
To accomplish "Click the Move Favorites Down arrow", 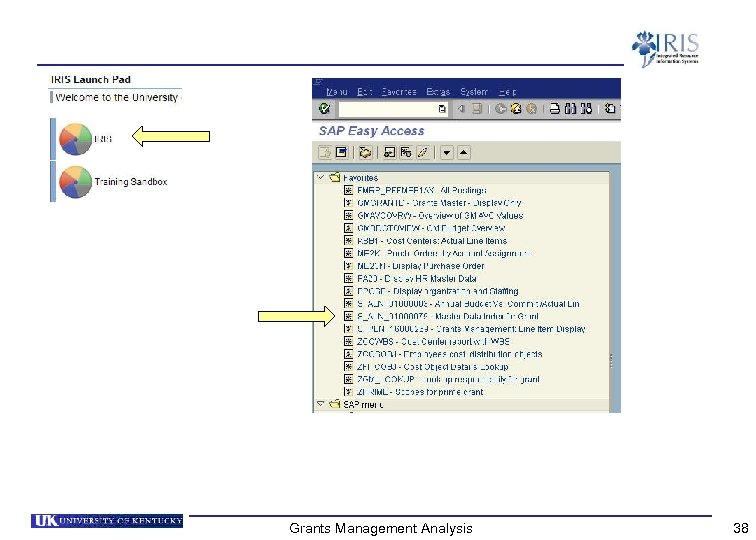I will coord(446,153).
